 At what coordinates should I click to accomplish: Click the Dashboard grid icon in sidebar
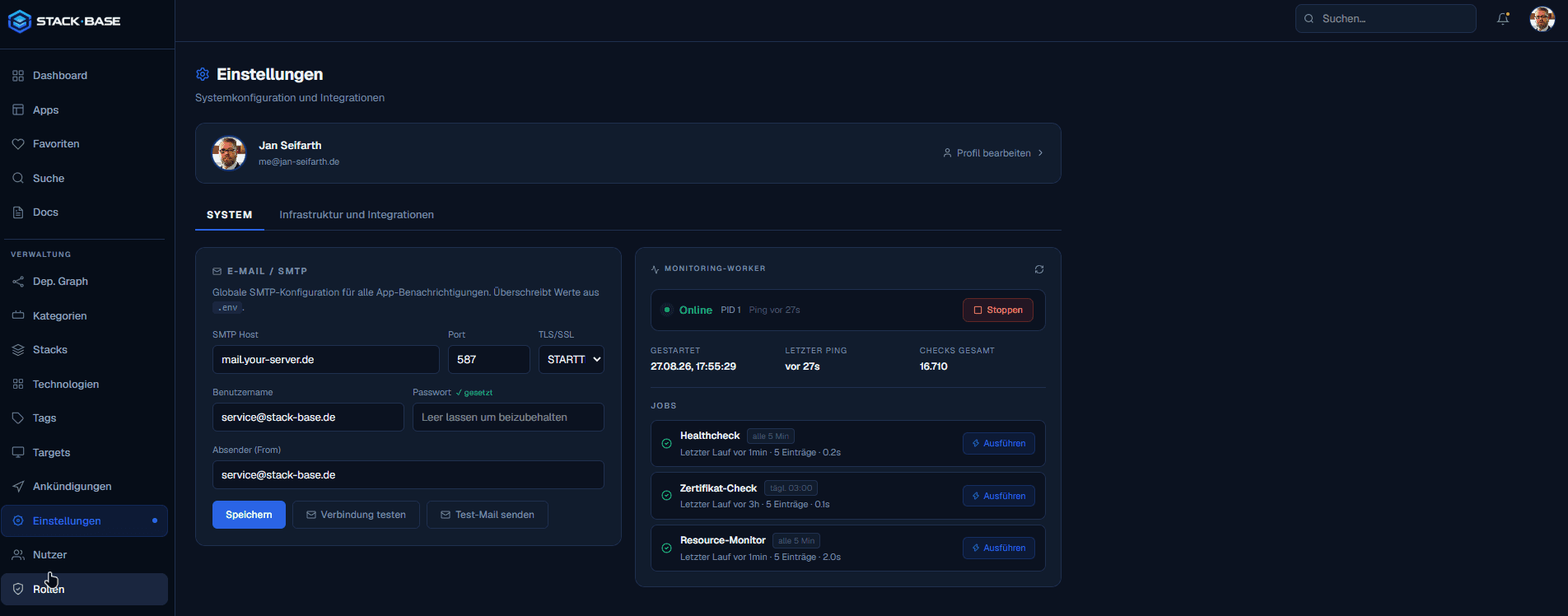pyautogui.click(x=18, y=76)
